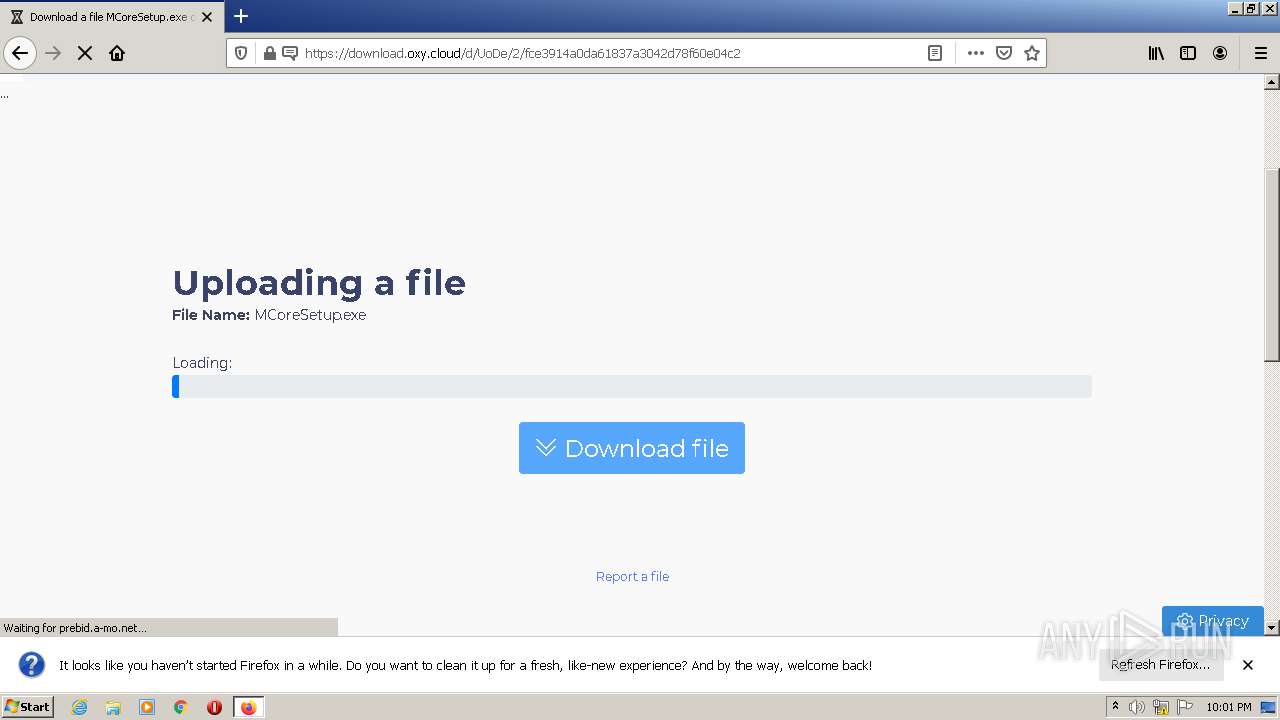This screenshot has height=720, width=1280.
Task: Open Windows Explorer from the taskbar
Action: point(113,707)
